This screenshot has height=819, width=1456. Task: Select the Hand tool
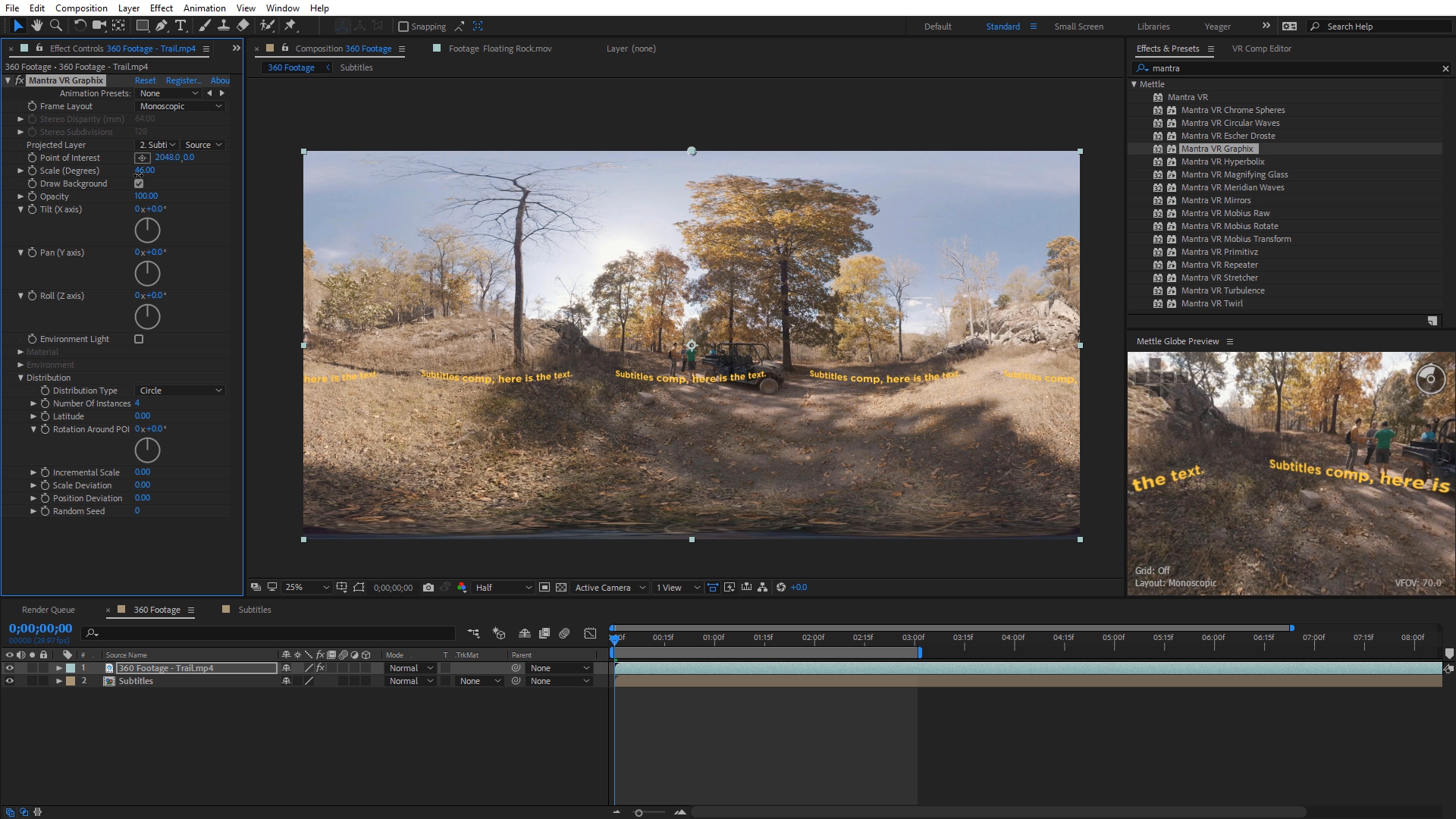tap(36, 26)
